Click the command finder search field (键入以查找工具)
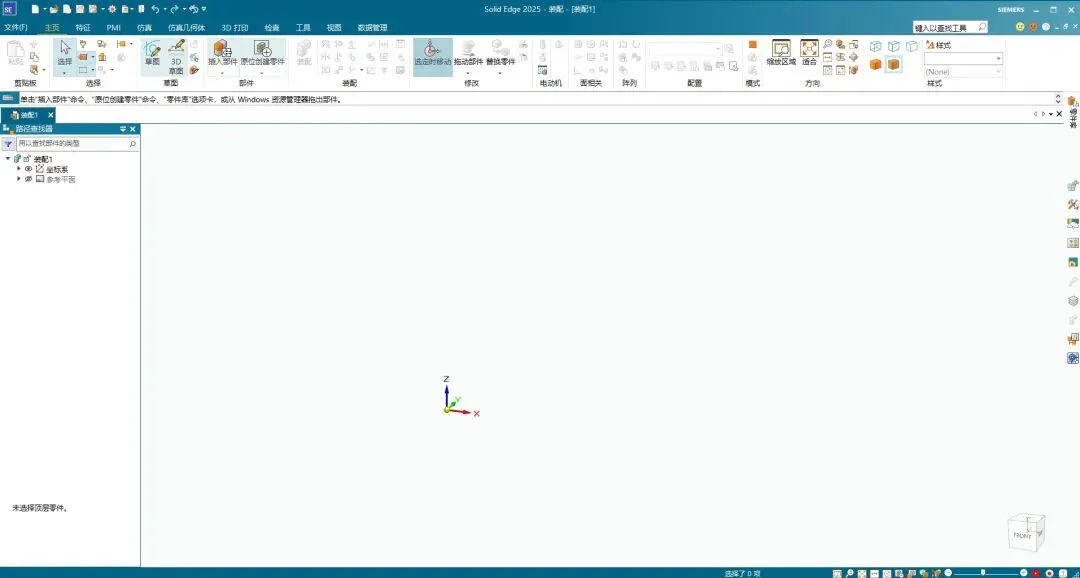 [950, 27]
